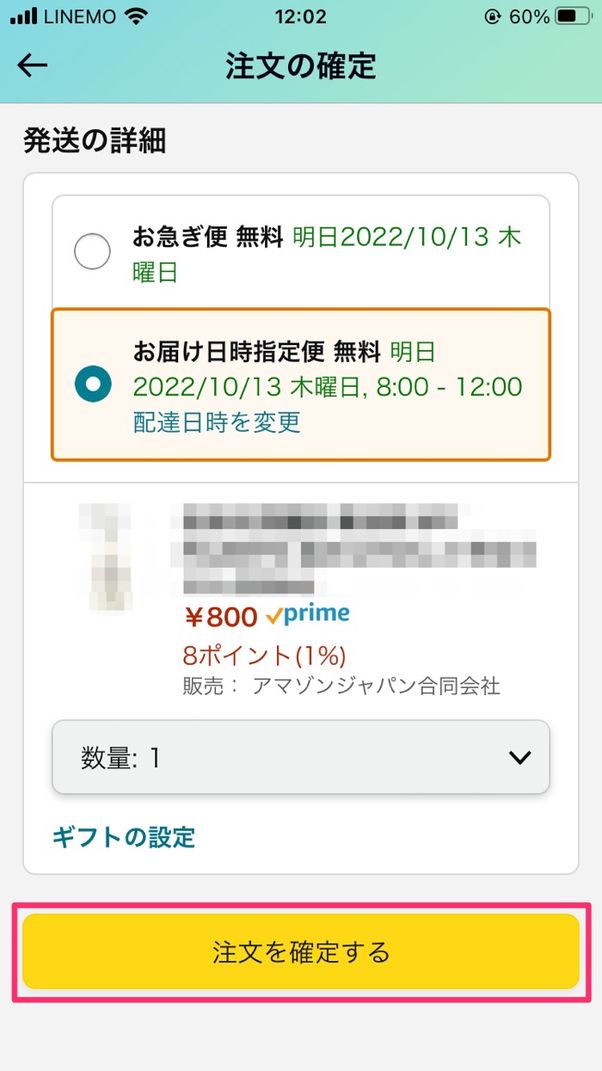
Task: Tap the back arrow to leave checkout
Action: tap(32, 65)
